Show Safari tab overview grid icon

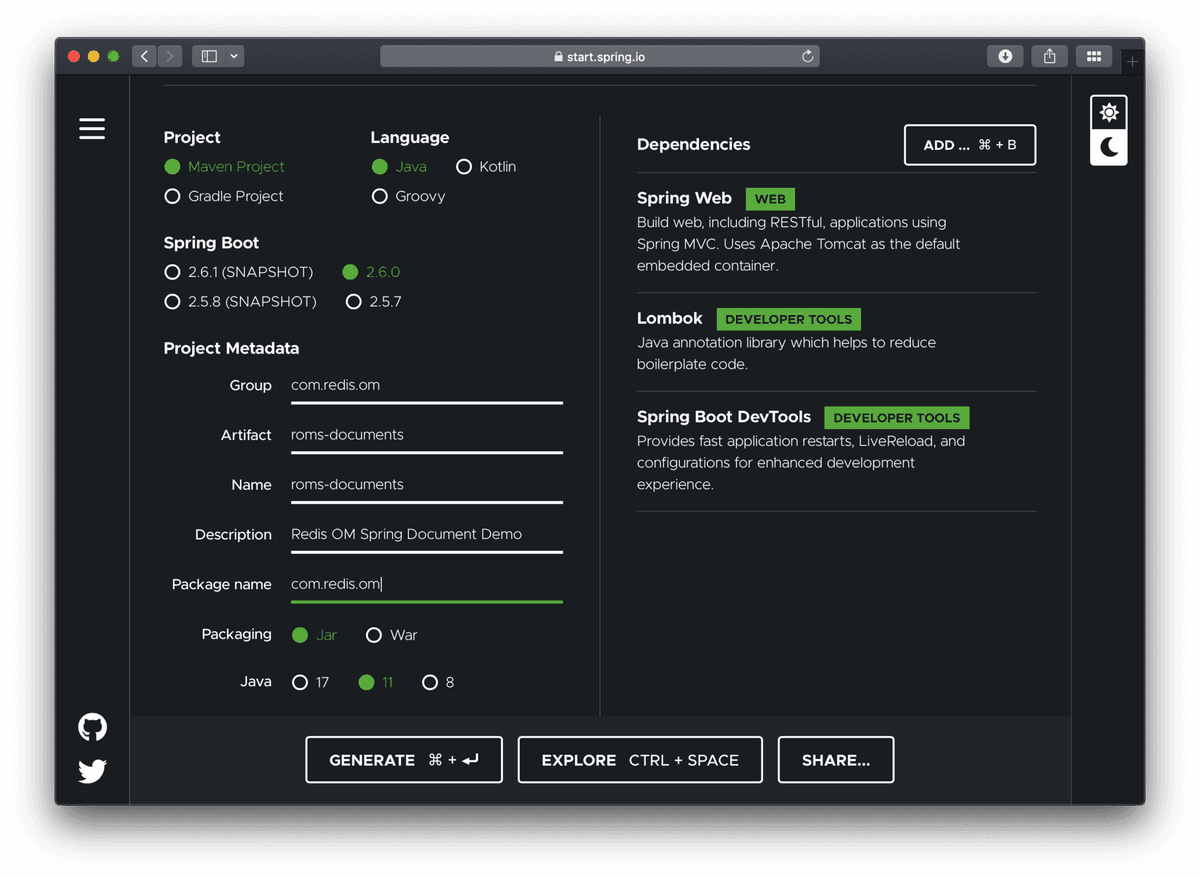1094,57
